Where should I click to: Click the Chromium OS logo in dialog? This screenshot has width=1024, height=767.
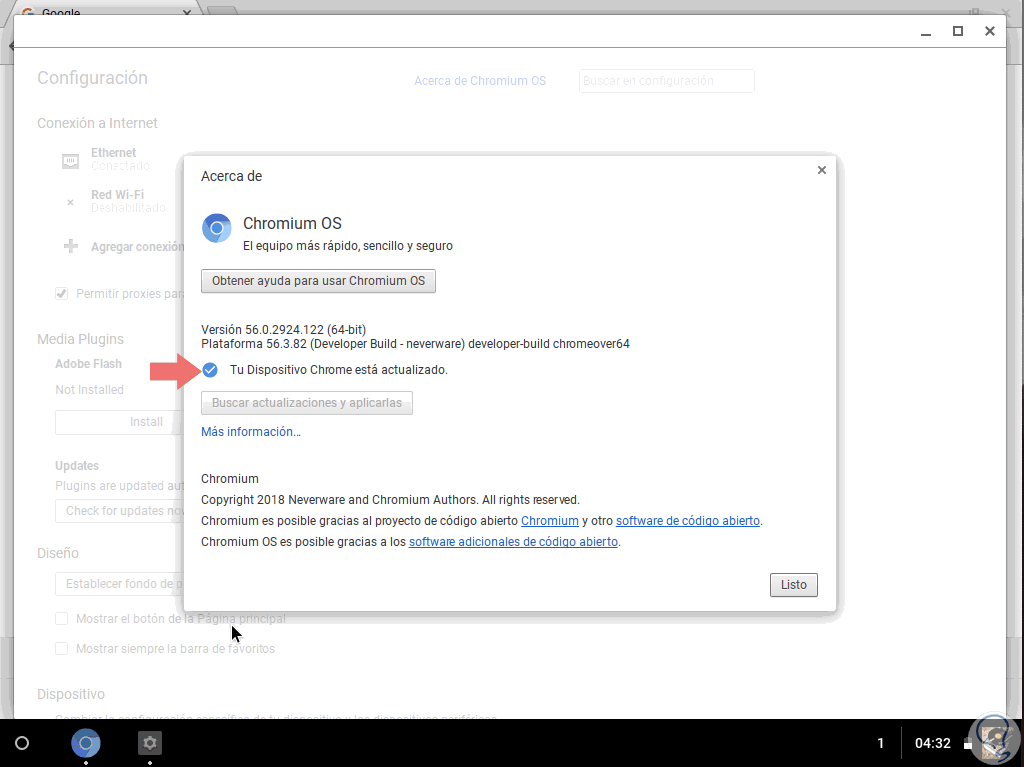click(x=216, y=228)
